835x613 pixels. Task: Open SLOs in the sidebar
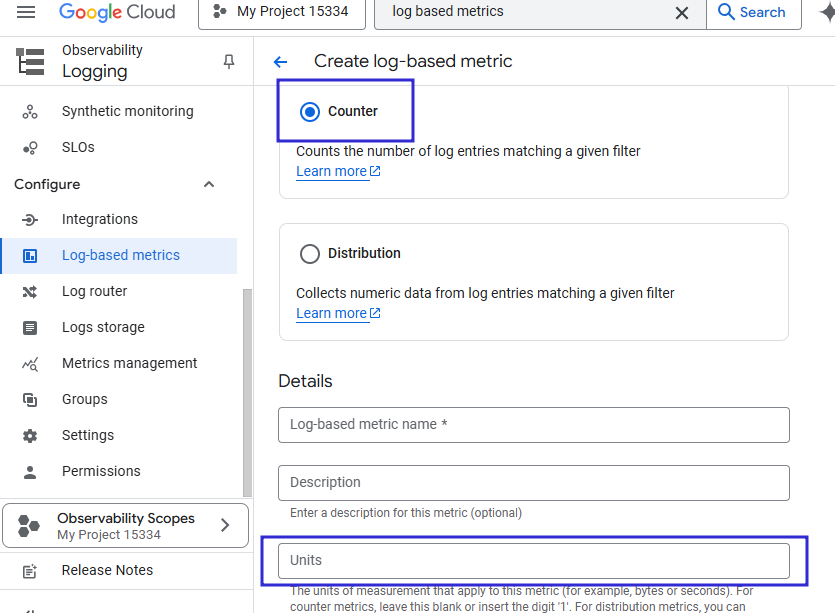[x=78, y=148]
